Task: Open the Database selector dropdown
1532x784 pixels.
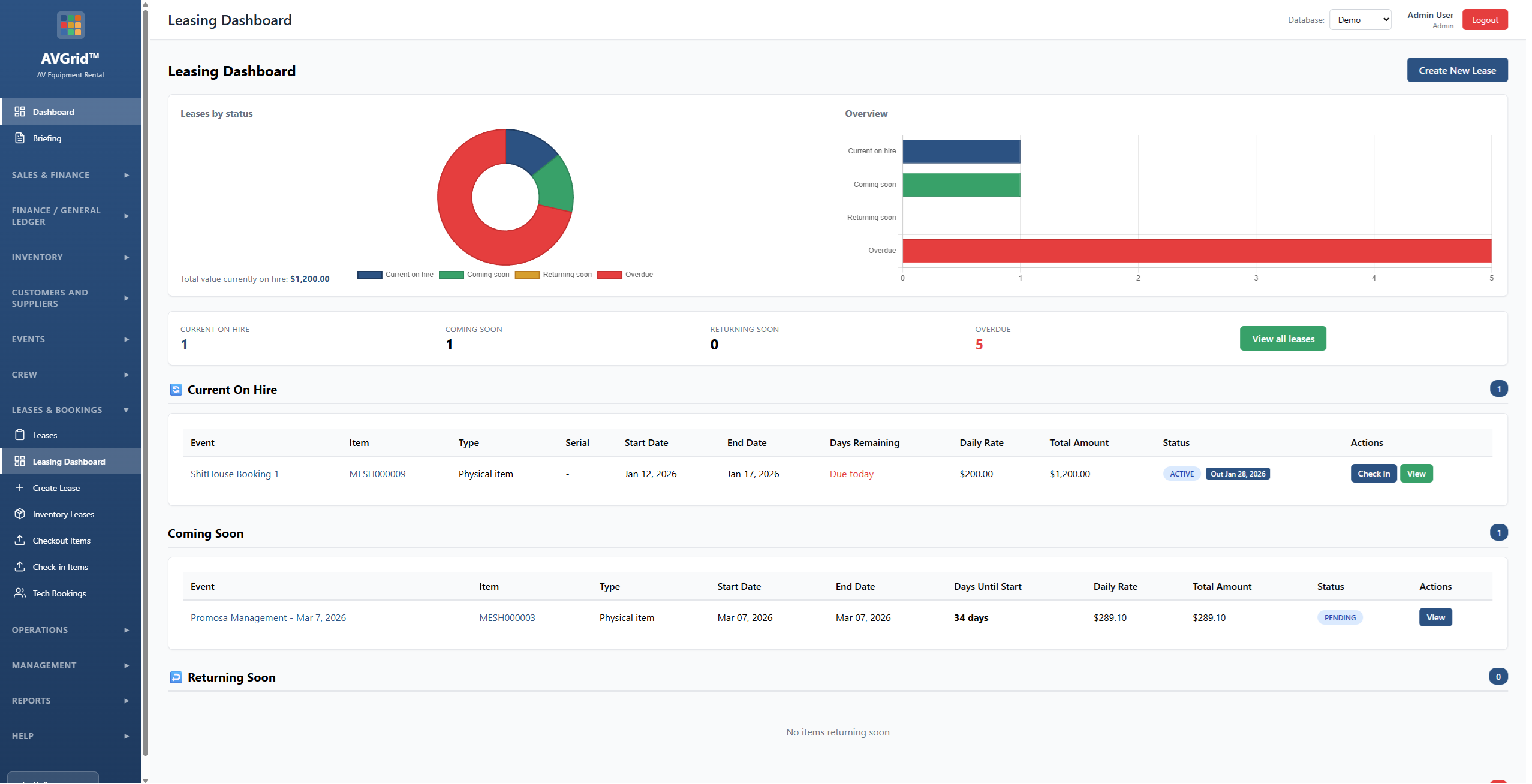Action: tap(1359, 20)
